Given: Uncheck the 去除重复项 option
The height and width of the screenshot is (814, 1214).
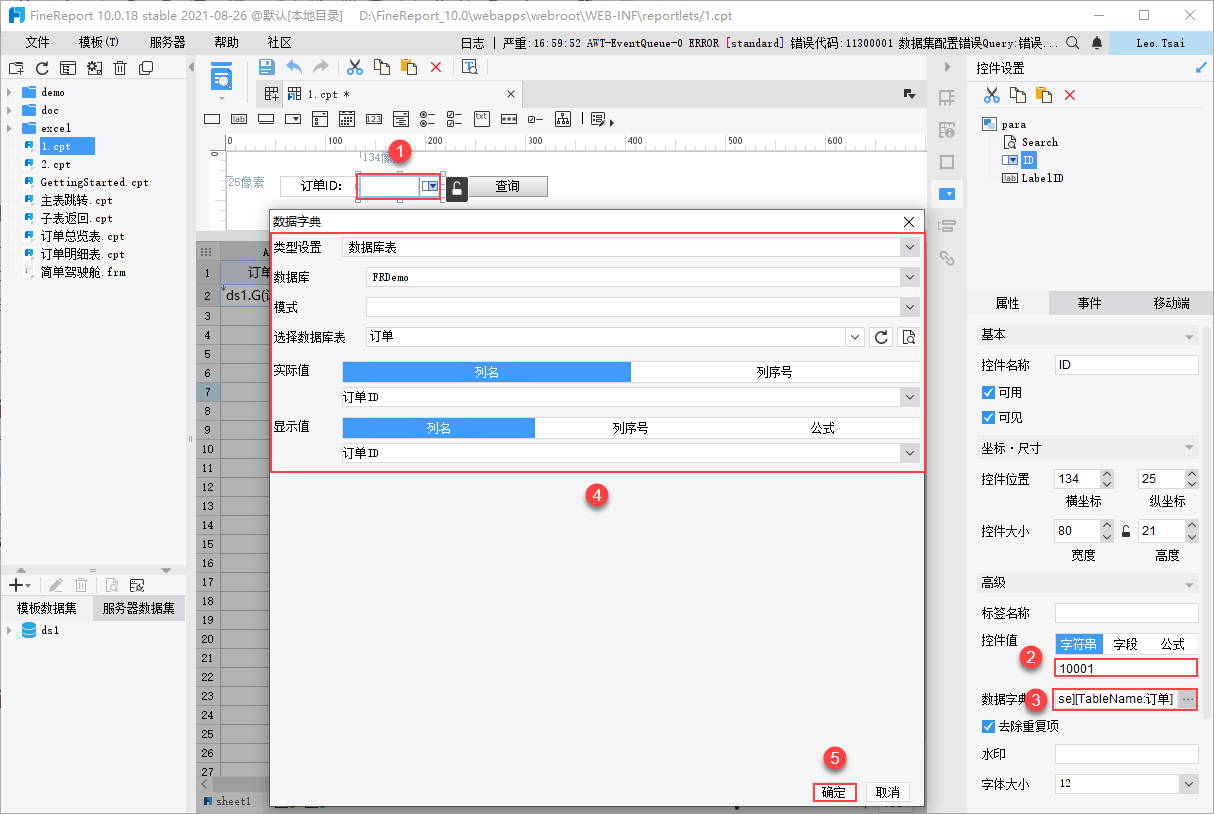Looking at the screenshot, I should pyautogui.click(x=988, y=726).
